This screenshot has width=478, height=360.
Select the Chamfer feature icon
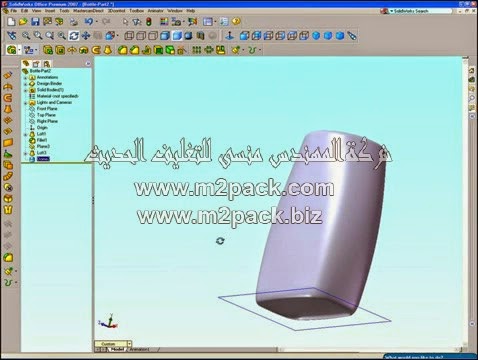coord(135,50)
